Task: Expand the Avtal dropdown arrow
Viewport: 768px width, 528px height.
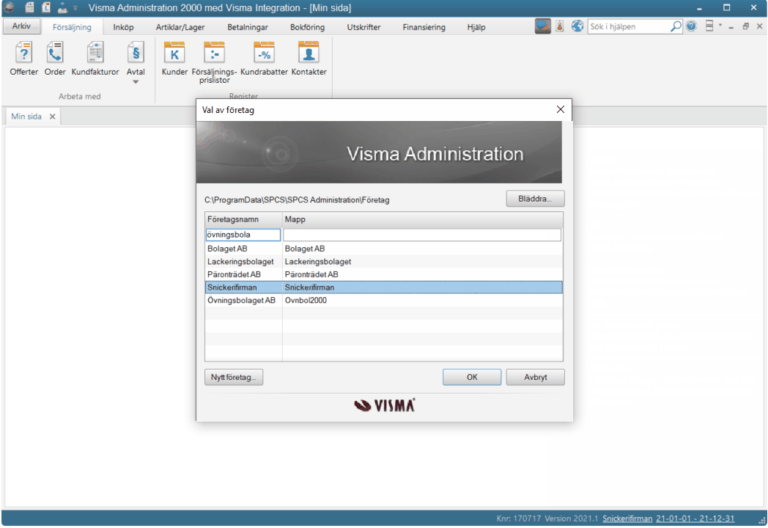Action: coord(136,82)
